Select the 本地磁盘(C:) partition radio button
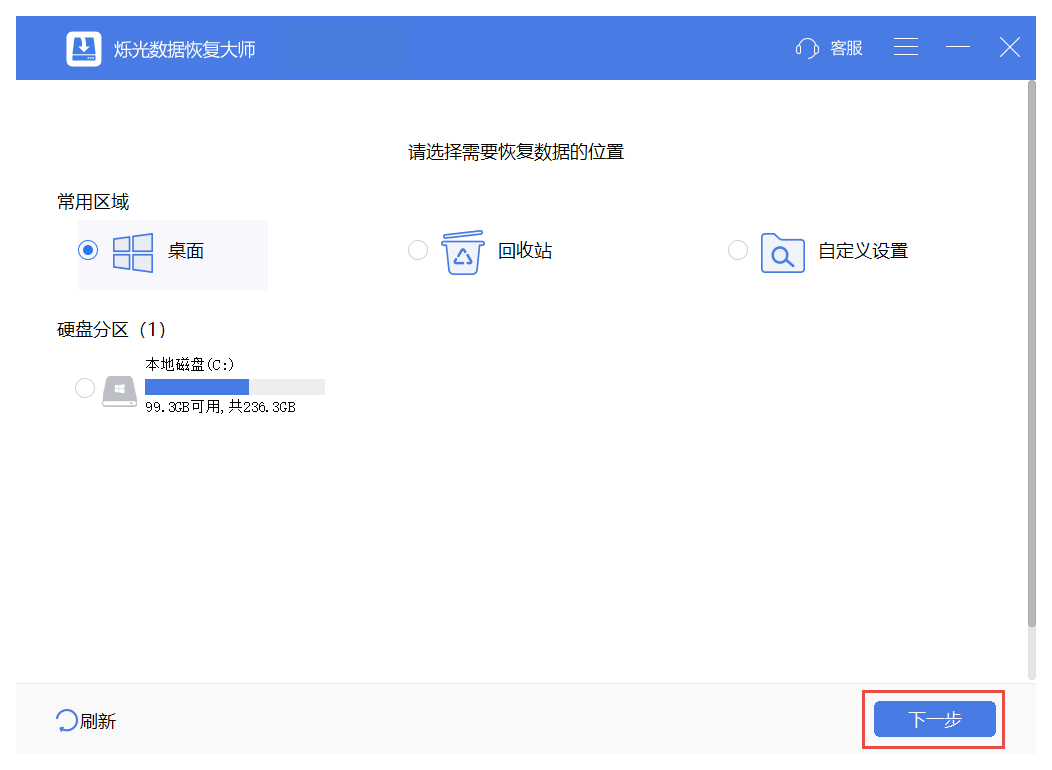1052x770 pixels. 85,387
